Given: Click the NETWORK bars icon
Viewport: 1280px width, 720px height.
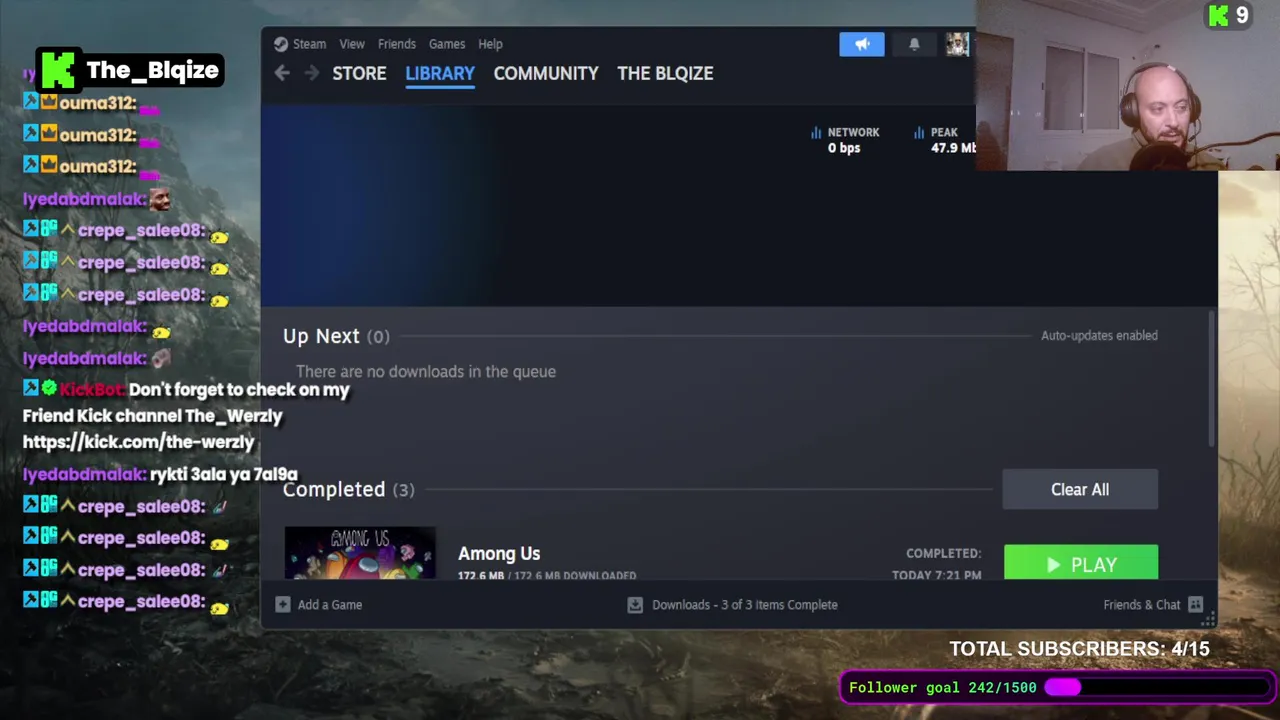Looking at the screenshot, I should pos(816,132).
